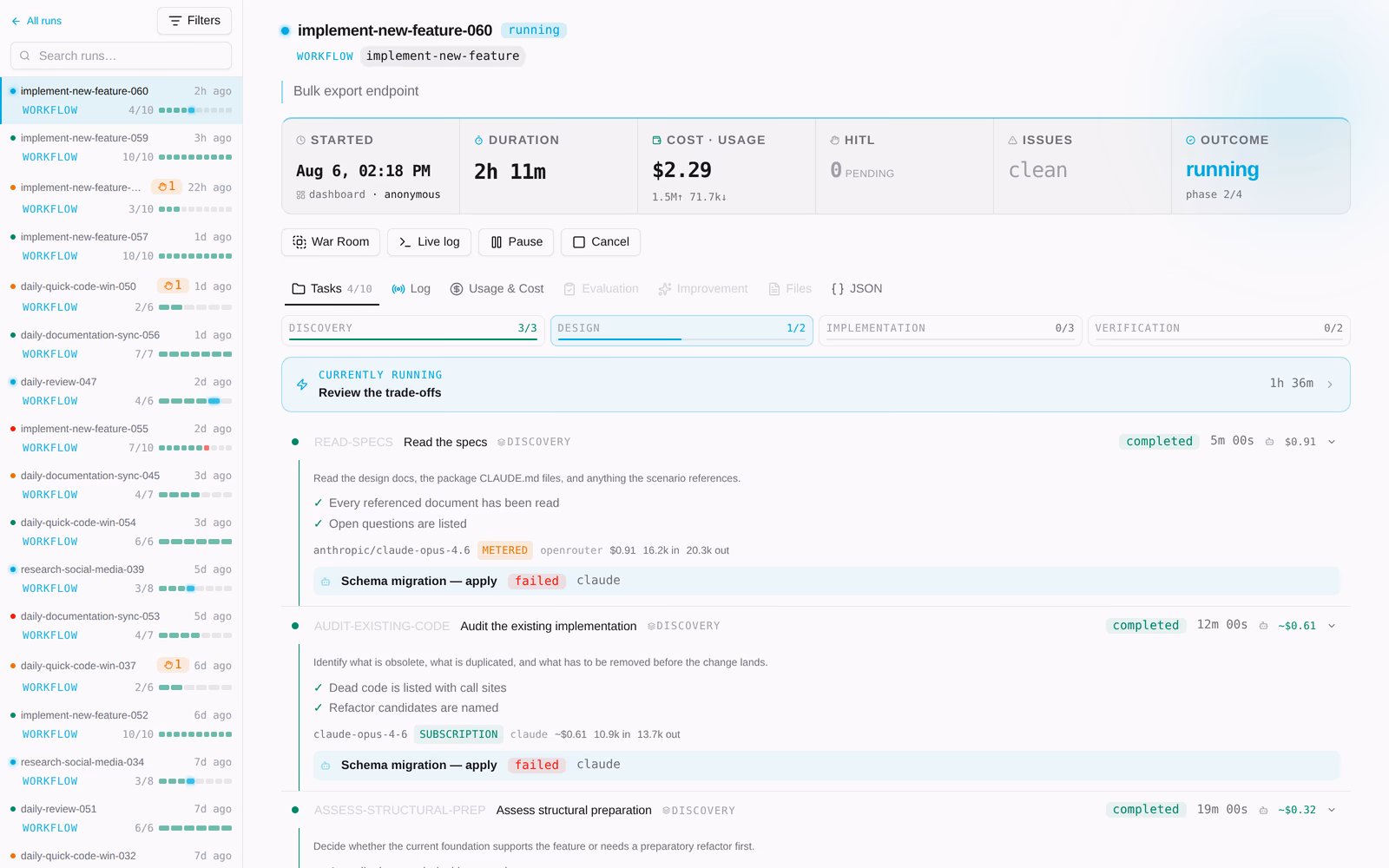Open the JSON tab

tap(856, 289)
